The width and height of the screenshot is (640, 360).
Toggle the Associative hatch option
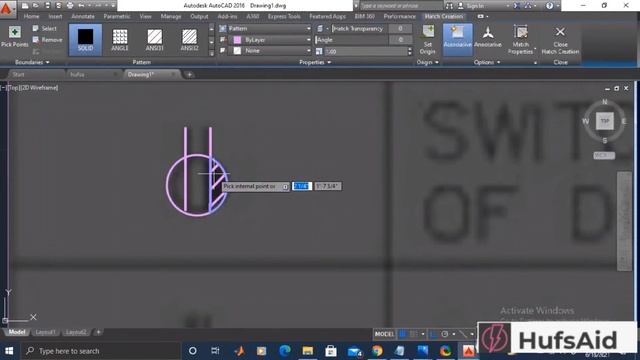coord(458,40)
